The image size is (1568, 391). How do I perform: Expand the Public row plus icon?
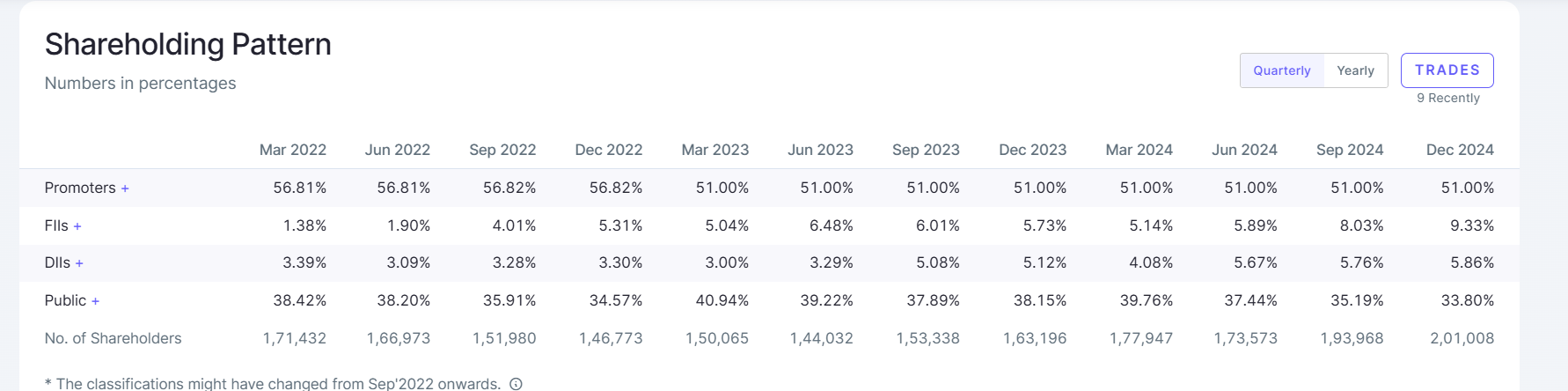click(x=95, y=301)
